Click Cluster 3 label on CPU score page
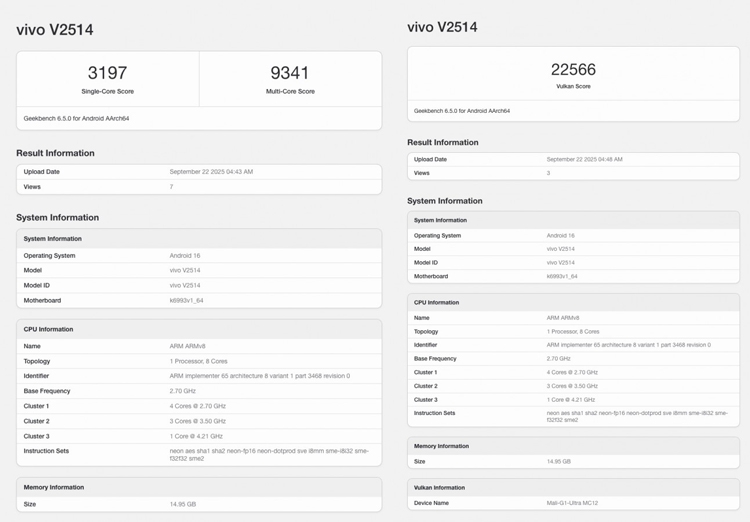Image resolution: width=750 pixels, height=522 pixels. (x=36, y=436)
